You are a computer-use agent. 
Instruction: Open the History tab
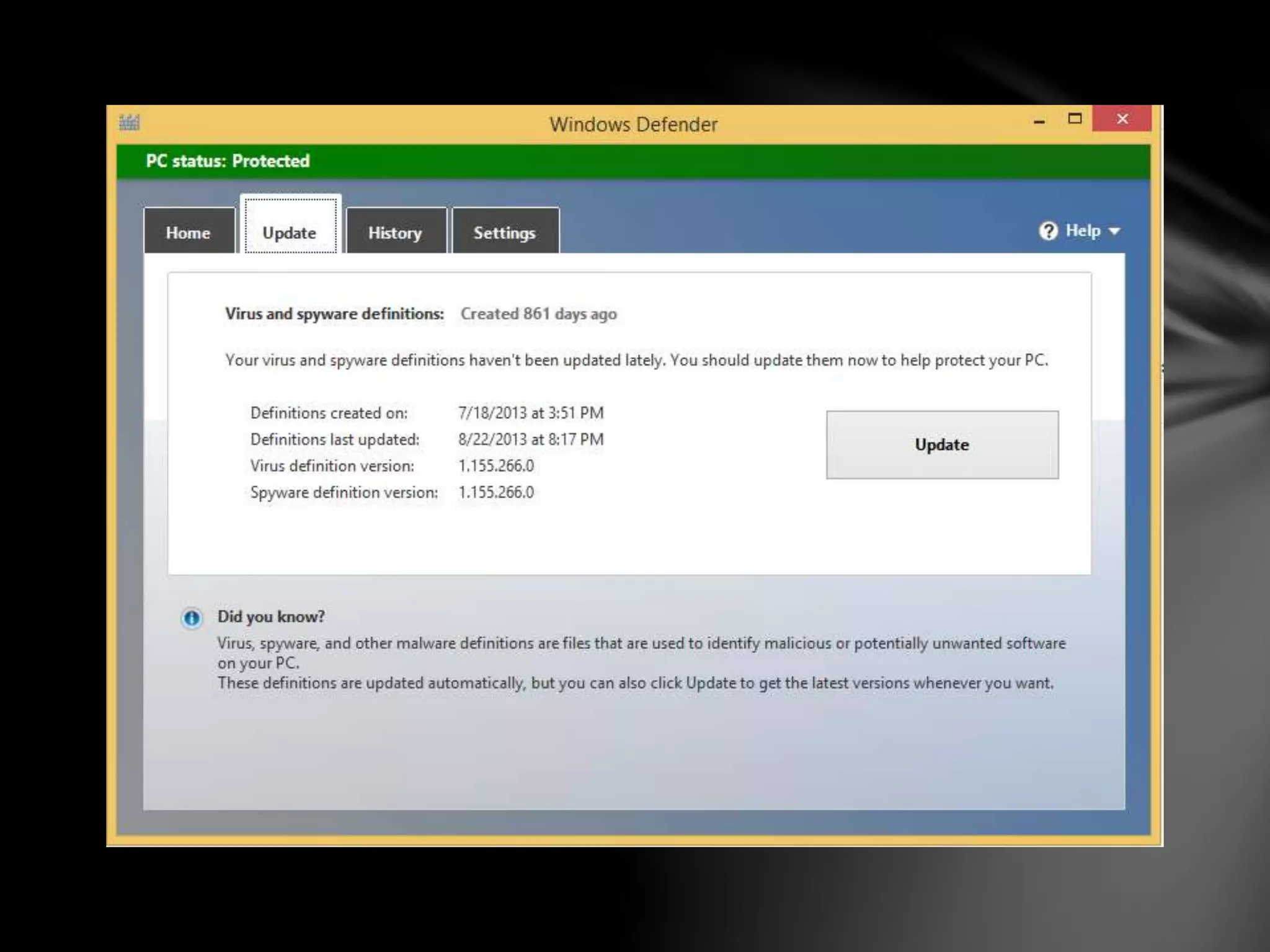(395, 233)
